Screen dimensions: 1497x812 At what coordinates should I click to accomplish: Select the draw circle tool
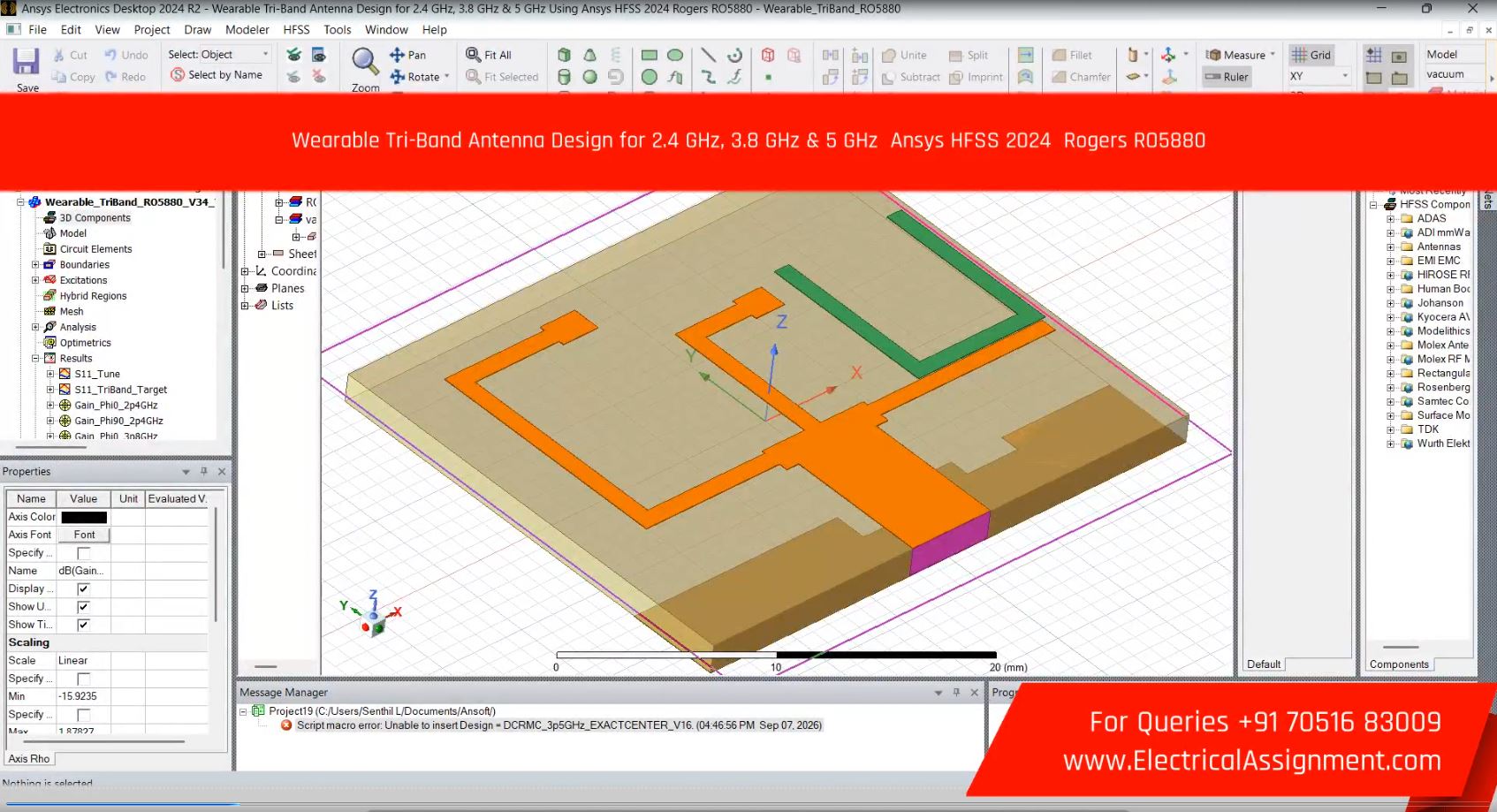pyautogui.click(x=650, y=77)
